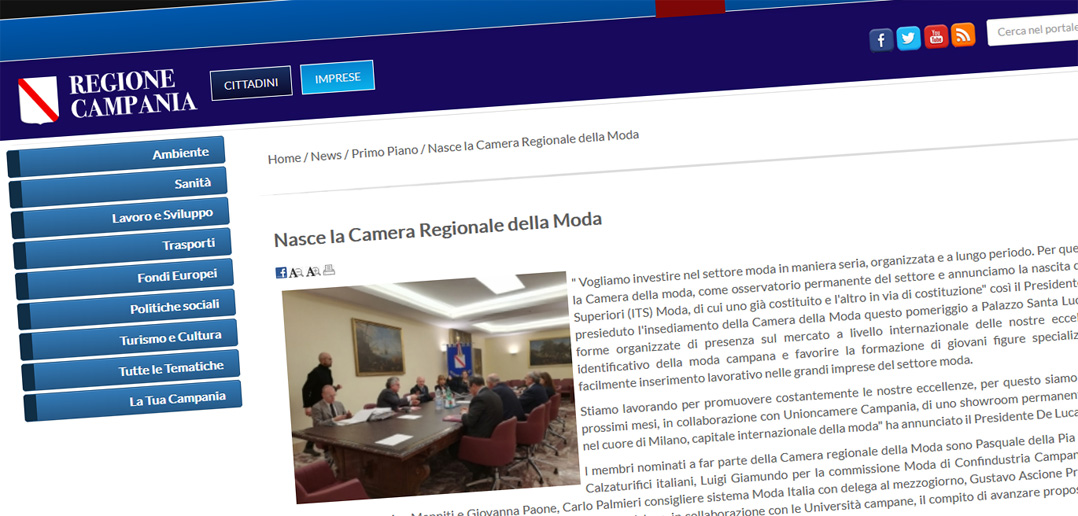Go to News in the breadcrumb
Image resolution: width=1078 pixels, height=516 pixels.
[326, 156]
